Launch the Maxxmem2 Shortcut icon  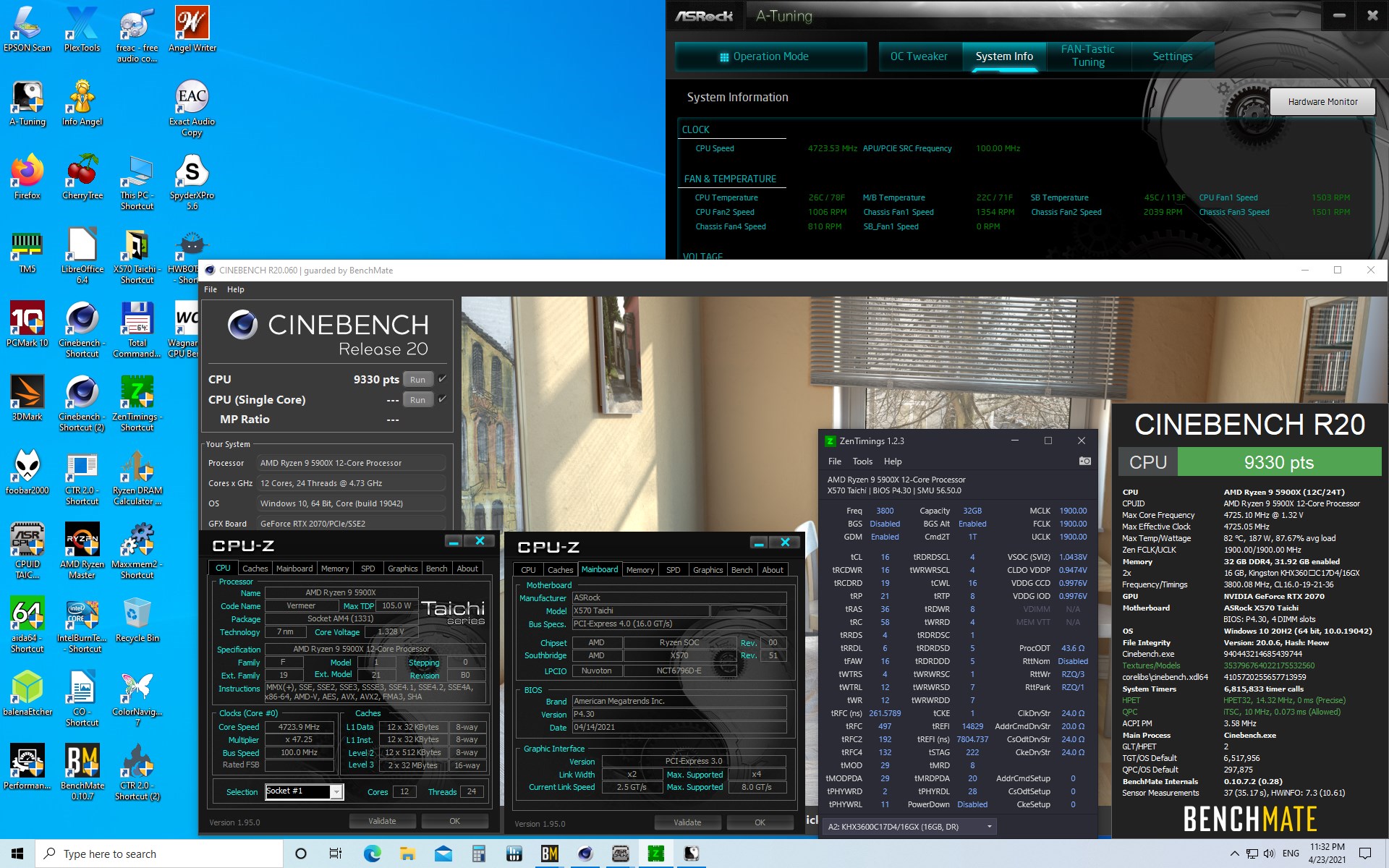click(x=137, y=551)
